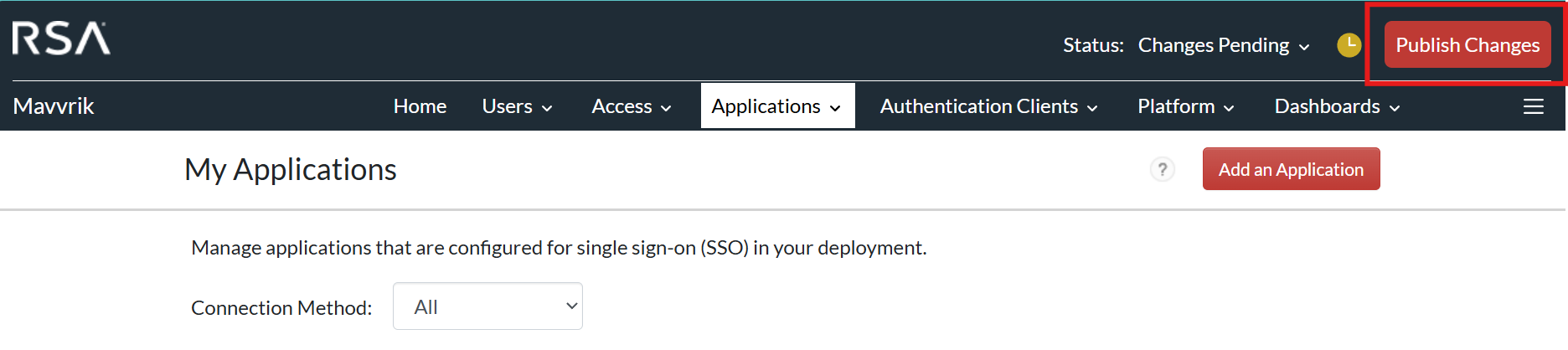The image size is (1568, 350).
Task: Click the Status label in header
Action: 1093,45
